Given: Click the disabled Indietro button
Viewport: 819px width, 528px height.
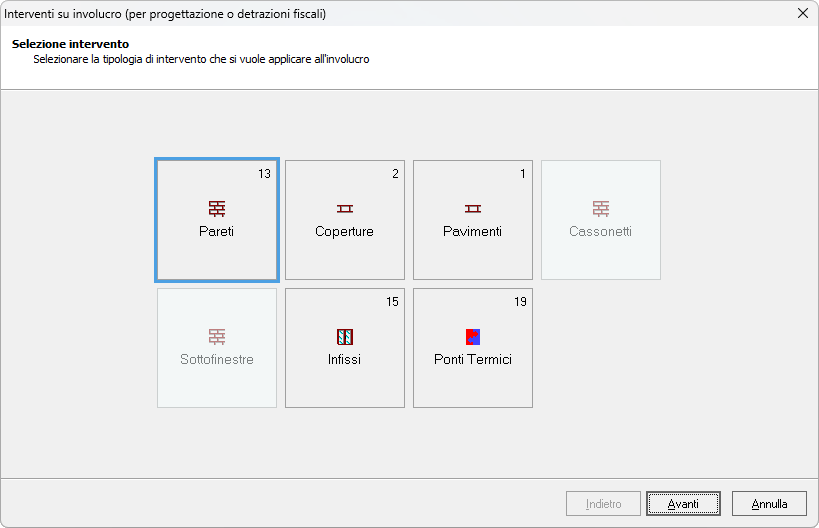Looking at the screenshot, I should click(603, 504).
